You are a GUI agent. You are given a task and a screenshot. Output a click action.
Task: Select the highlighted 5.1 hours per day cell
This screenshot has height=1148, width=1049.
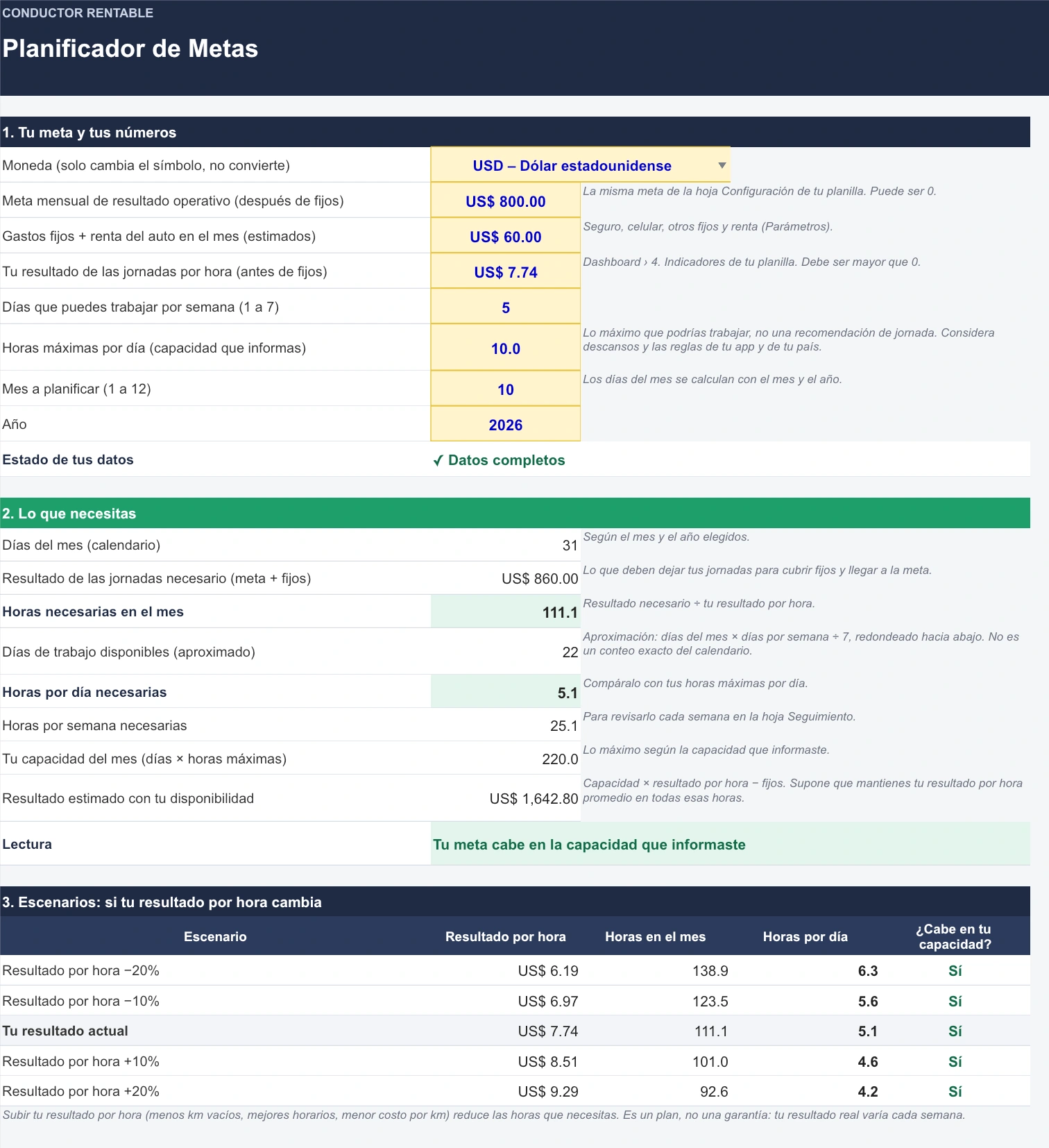(505, 691)
